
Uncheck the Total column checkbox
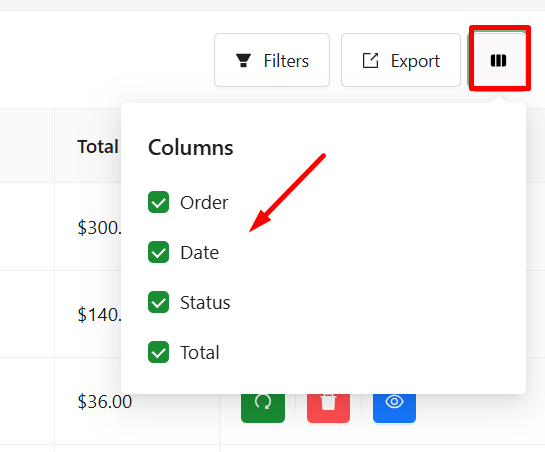click(x=158, y=352)
